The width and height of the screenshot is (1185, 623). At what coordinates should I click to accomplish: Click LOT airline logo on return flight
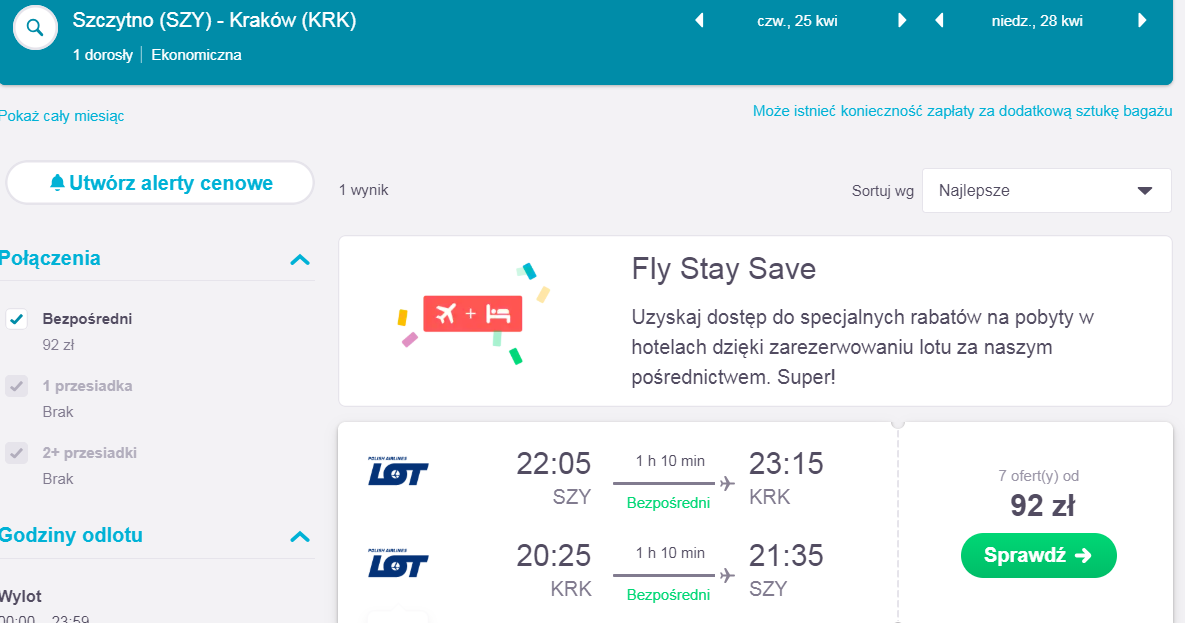tap(398, 563)
